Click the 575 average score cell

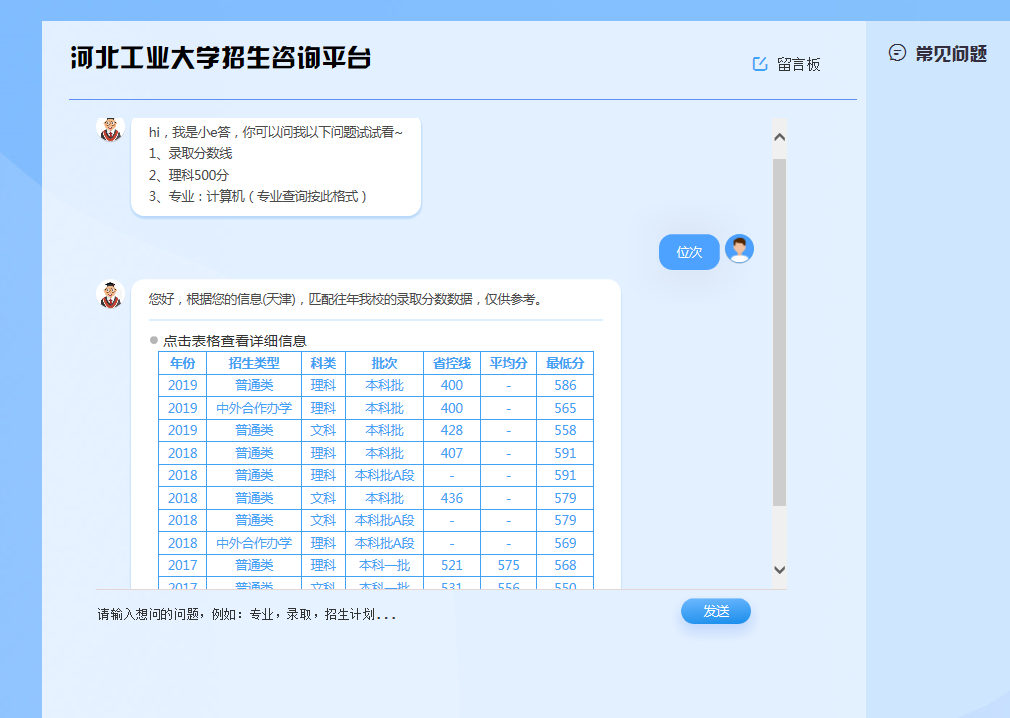pos(508,565)
